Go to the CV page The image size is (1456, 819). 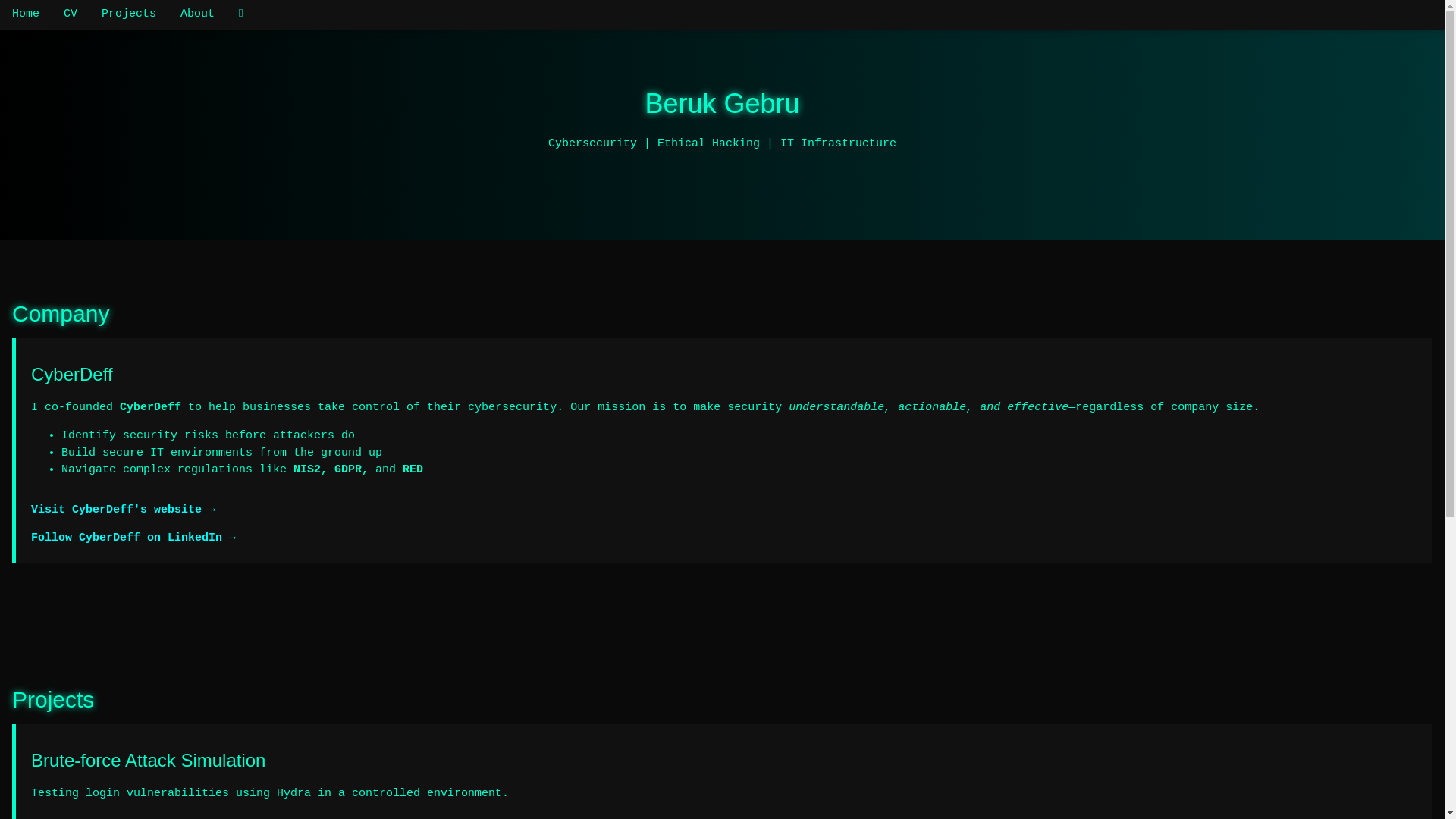click(x=71, y=14)
